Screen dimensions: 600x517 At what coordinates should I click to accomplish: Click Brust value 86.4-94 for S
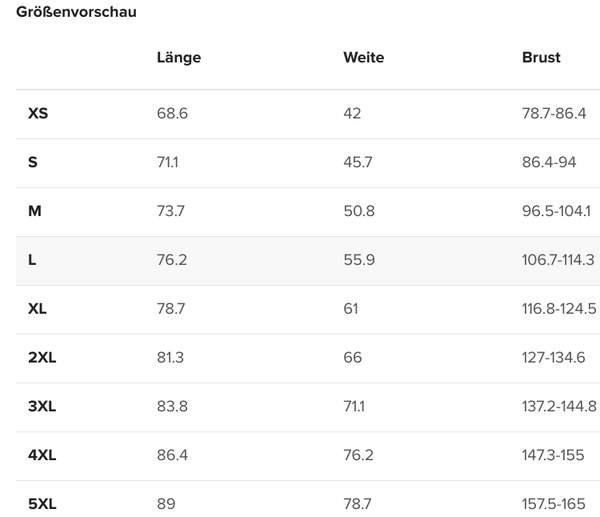[549, 162]
